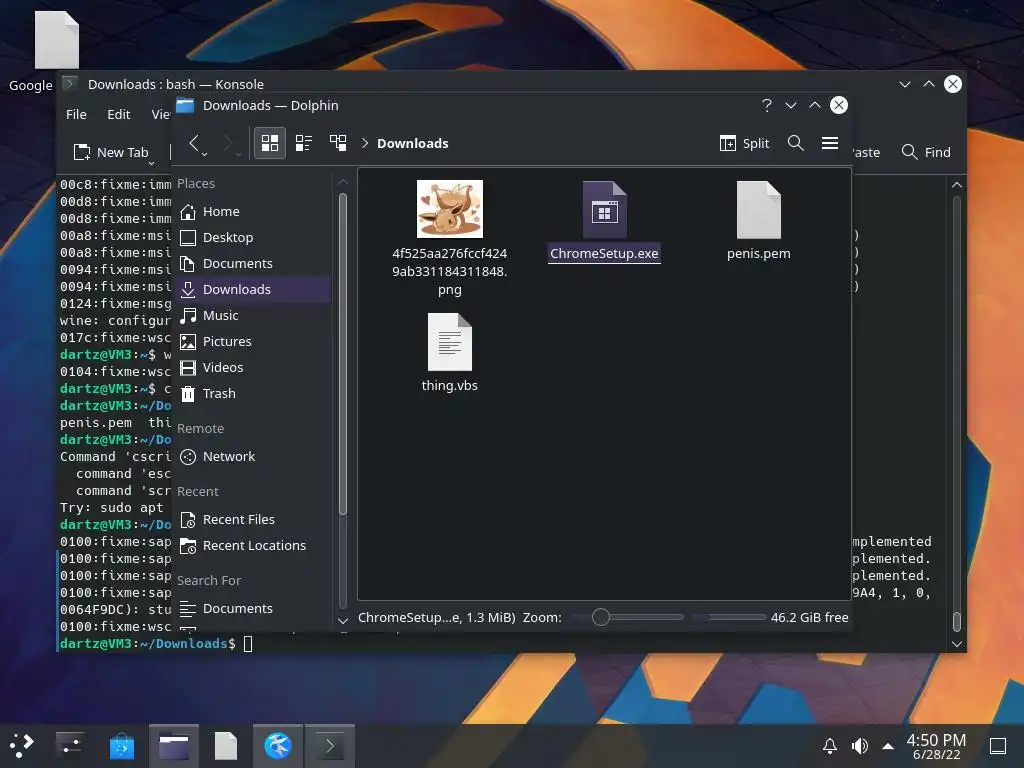Open the Discover store taskbar icon

pyautogui.click(x=121, y=746)
